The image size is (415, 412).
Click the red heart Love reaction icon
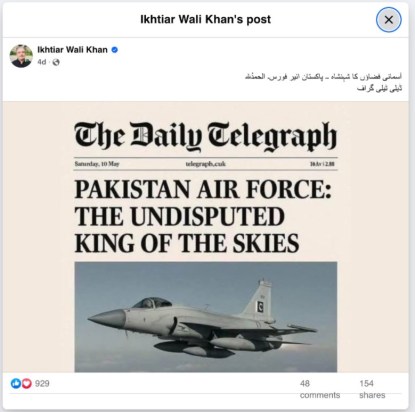(x=27, y=383)
